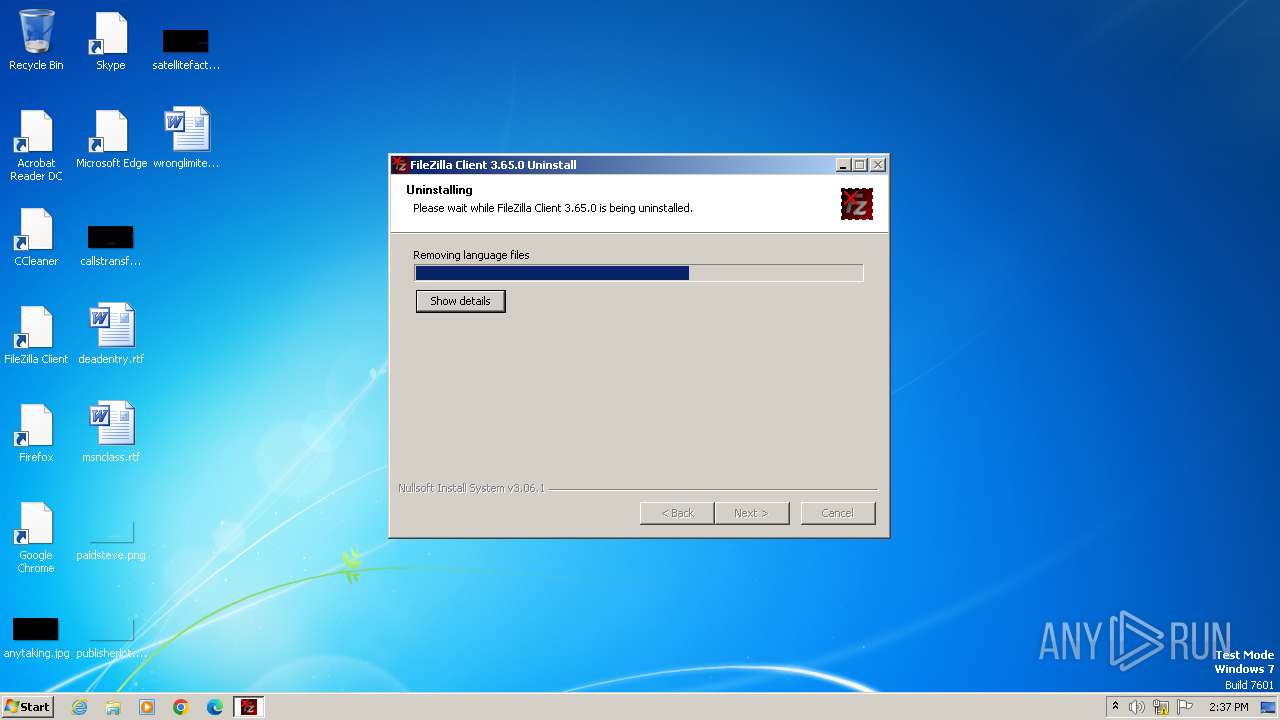
Task: Open Chrome from the taskbar
Action: [x=181, y=707]
